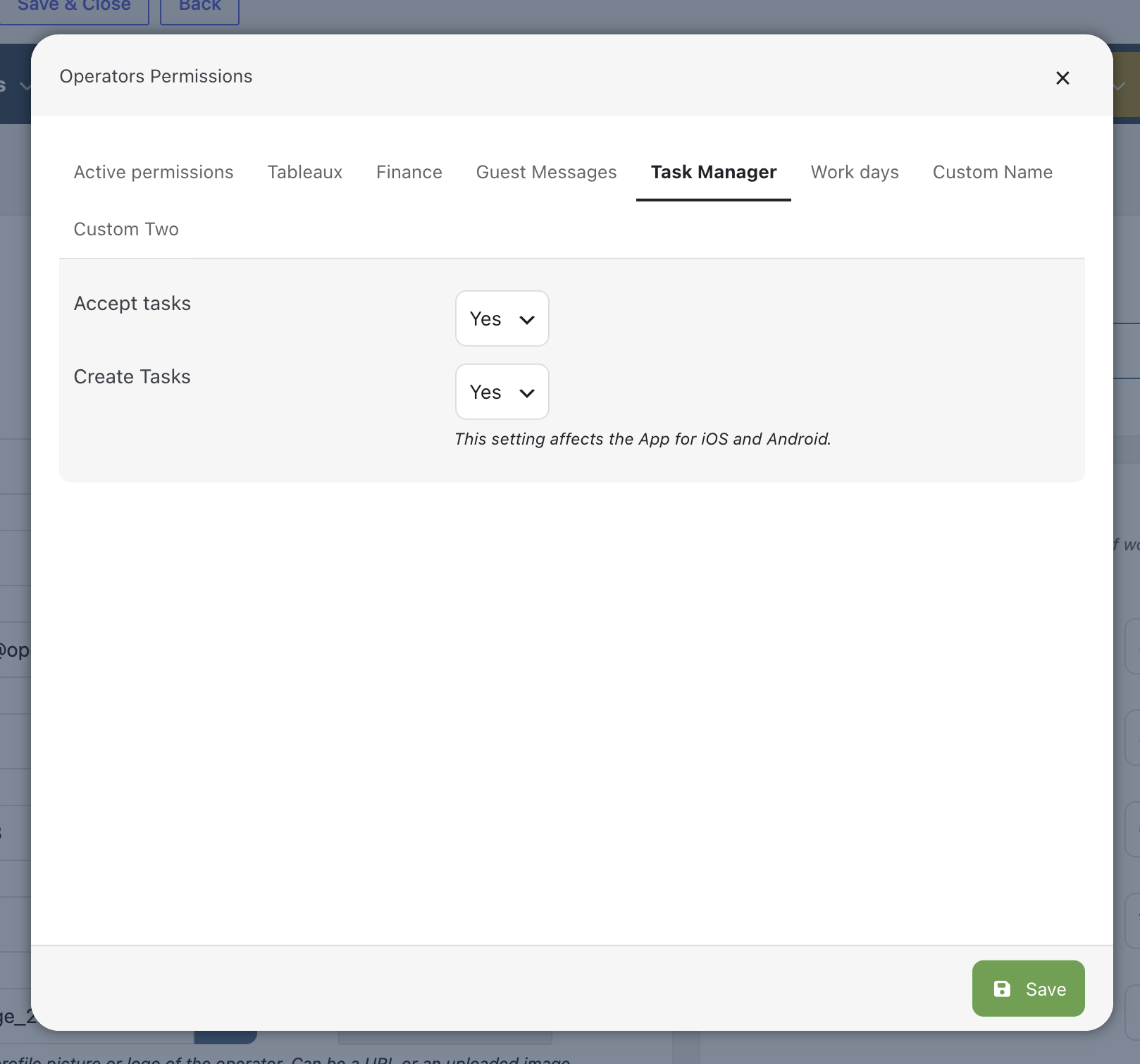The width and height of the screenshot is (1140, 1064).
Task: Go to the Guest Messages tab
Action: tap(546, 172)
